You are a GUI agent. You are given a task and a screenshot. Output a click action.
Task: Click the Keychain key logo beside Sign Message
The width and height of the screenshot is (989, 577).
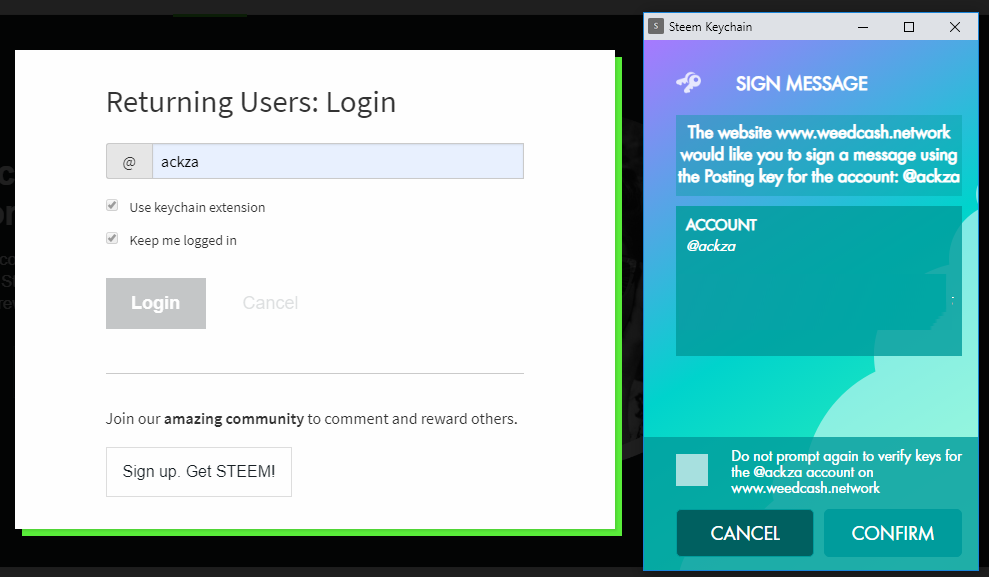coord(688,83)
